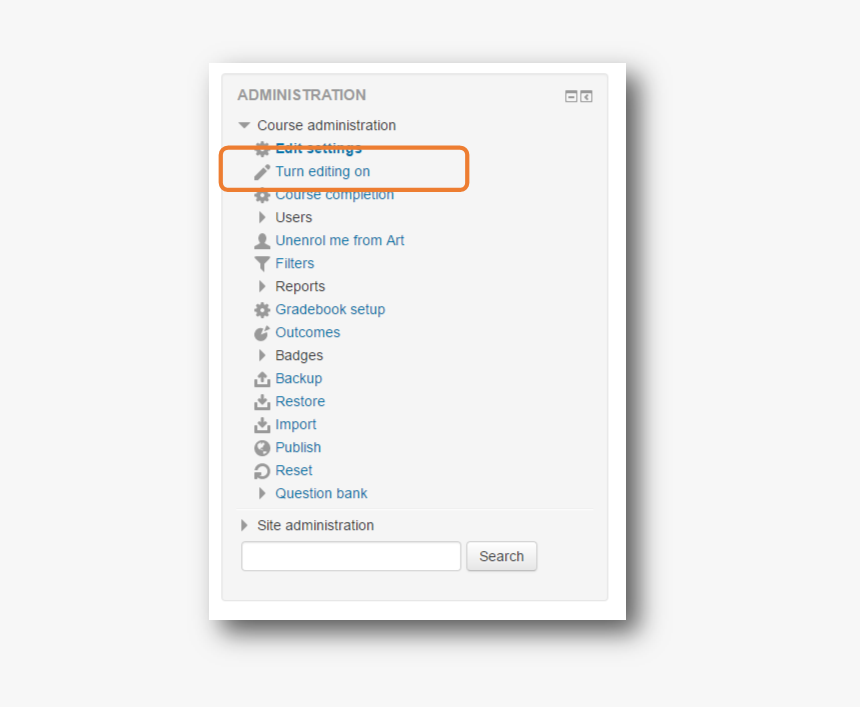Select the gear icon beside Edit settings

262,148
